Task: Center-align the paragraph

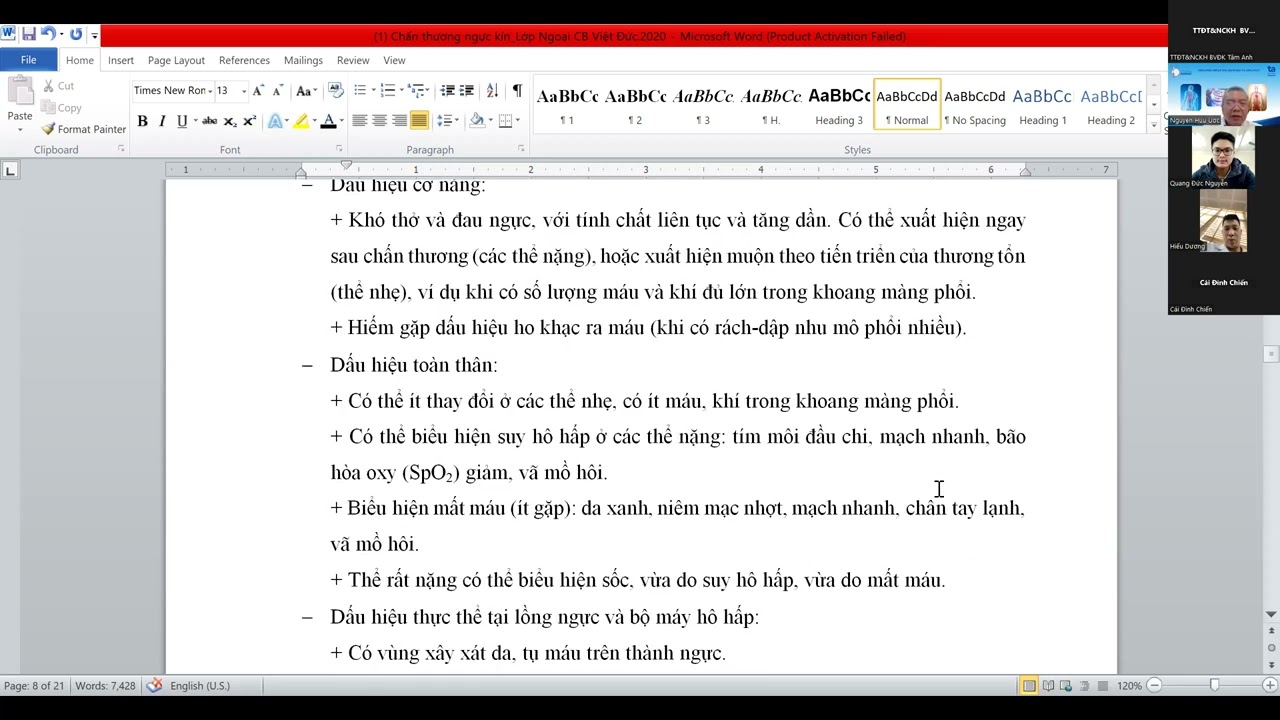Action: tap(379, 121)
